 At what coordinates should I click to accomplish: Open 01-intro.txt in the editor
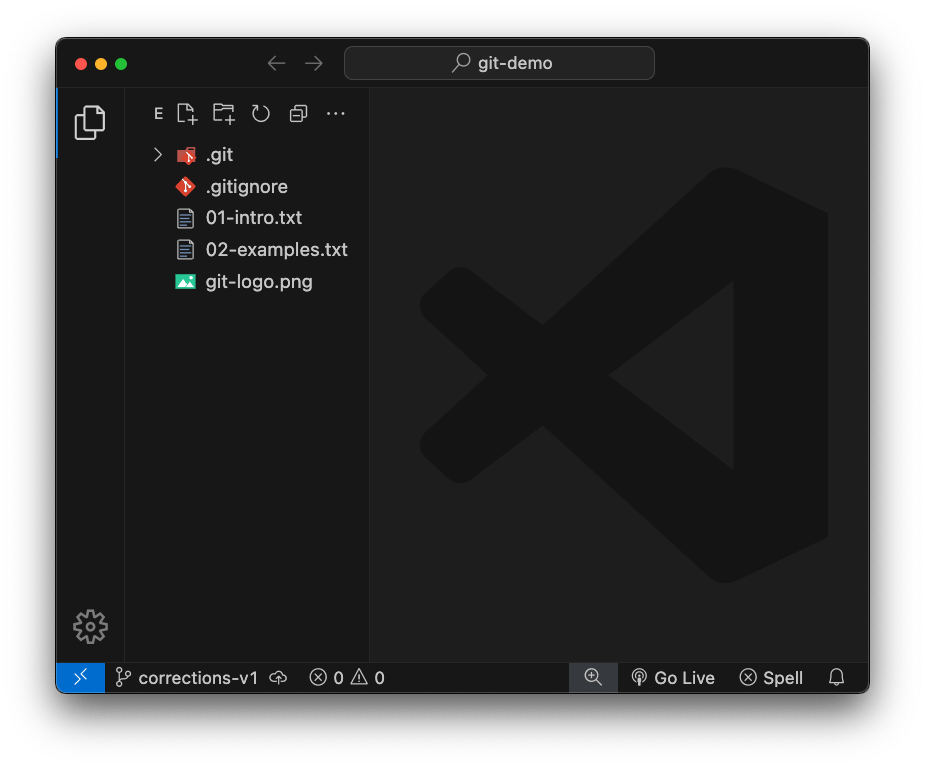point(247,218)
